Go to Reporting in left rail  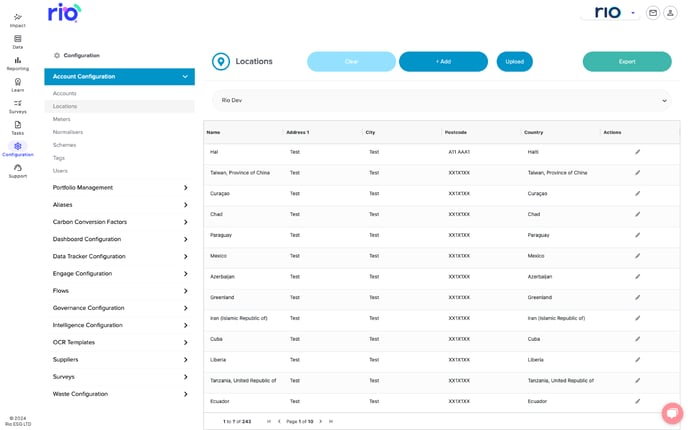click(x=18, y=63)
